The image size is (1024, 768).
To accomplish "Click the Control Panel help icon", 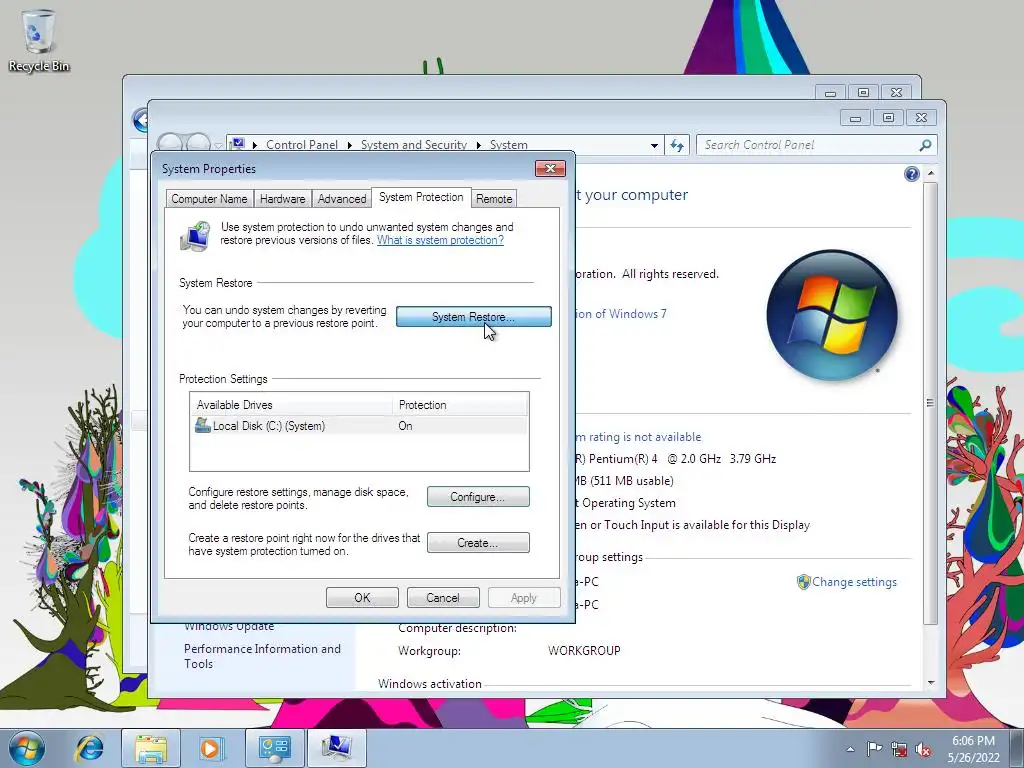I will pos(912,174).
